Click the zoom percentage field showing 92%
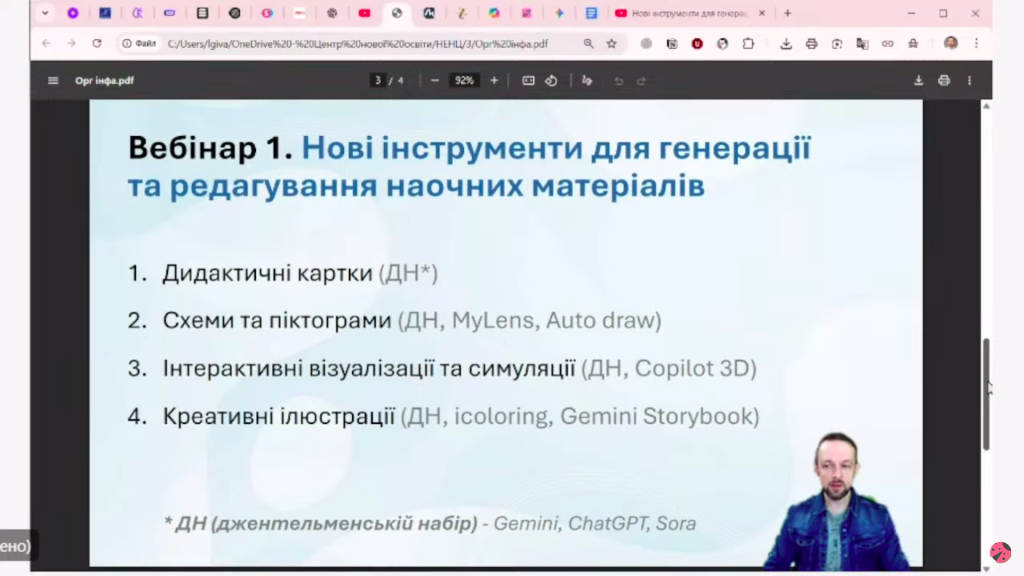Image resolution: width=1024 pixels, height=576 pixels. 464,81
